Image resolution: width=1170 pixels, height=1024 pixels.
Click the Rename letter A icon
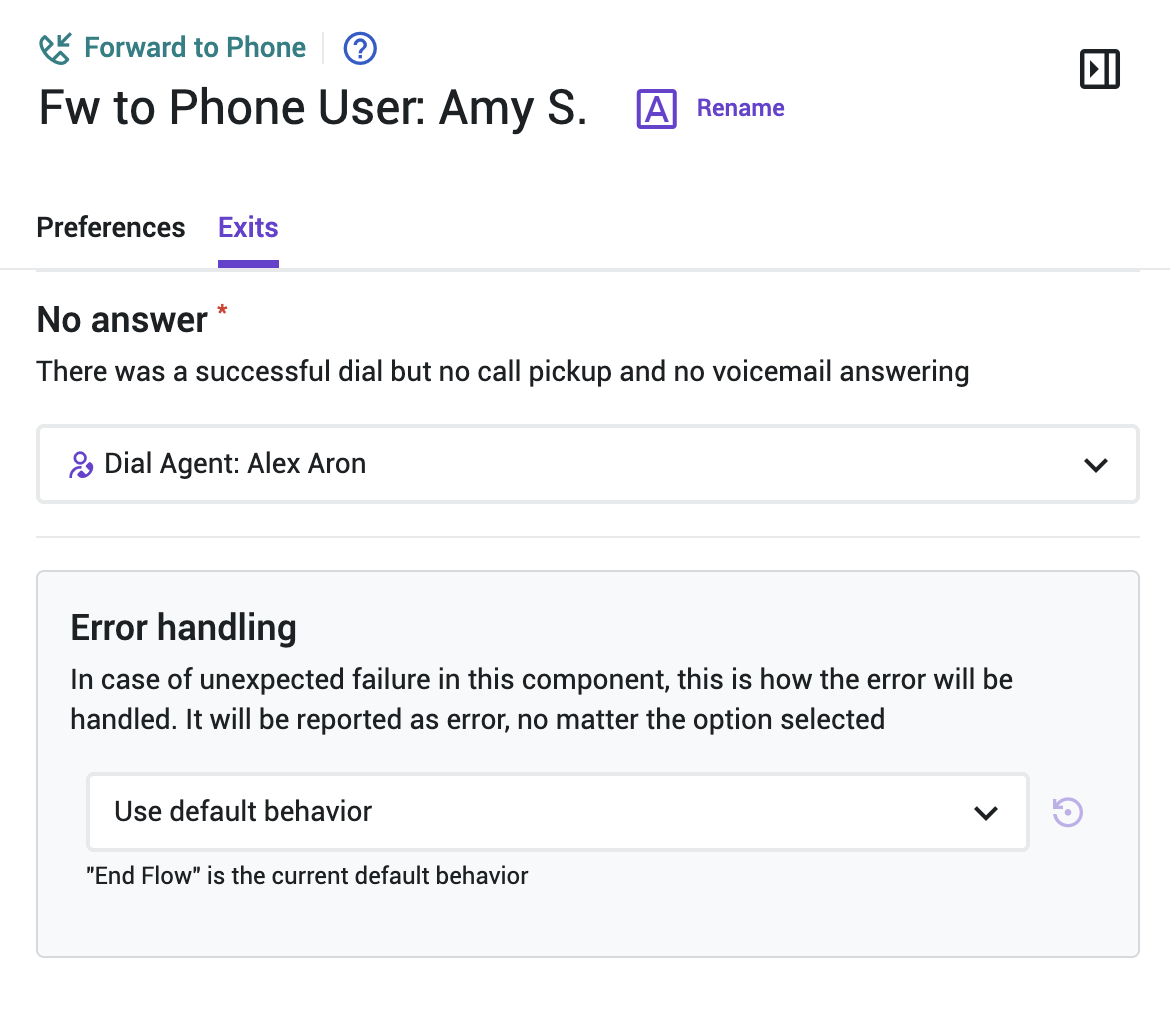(657, 109)
